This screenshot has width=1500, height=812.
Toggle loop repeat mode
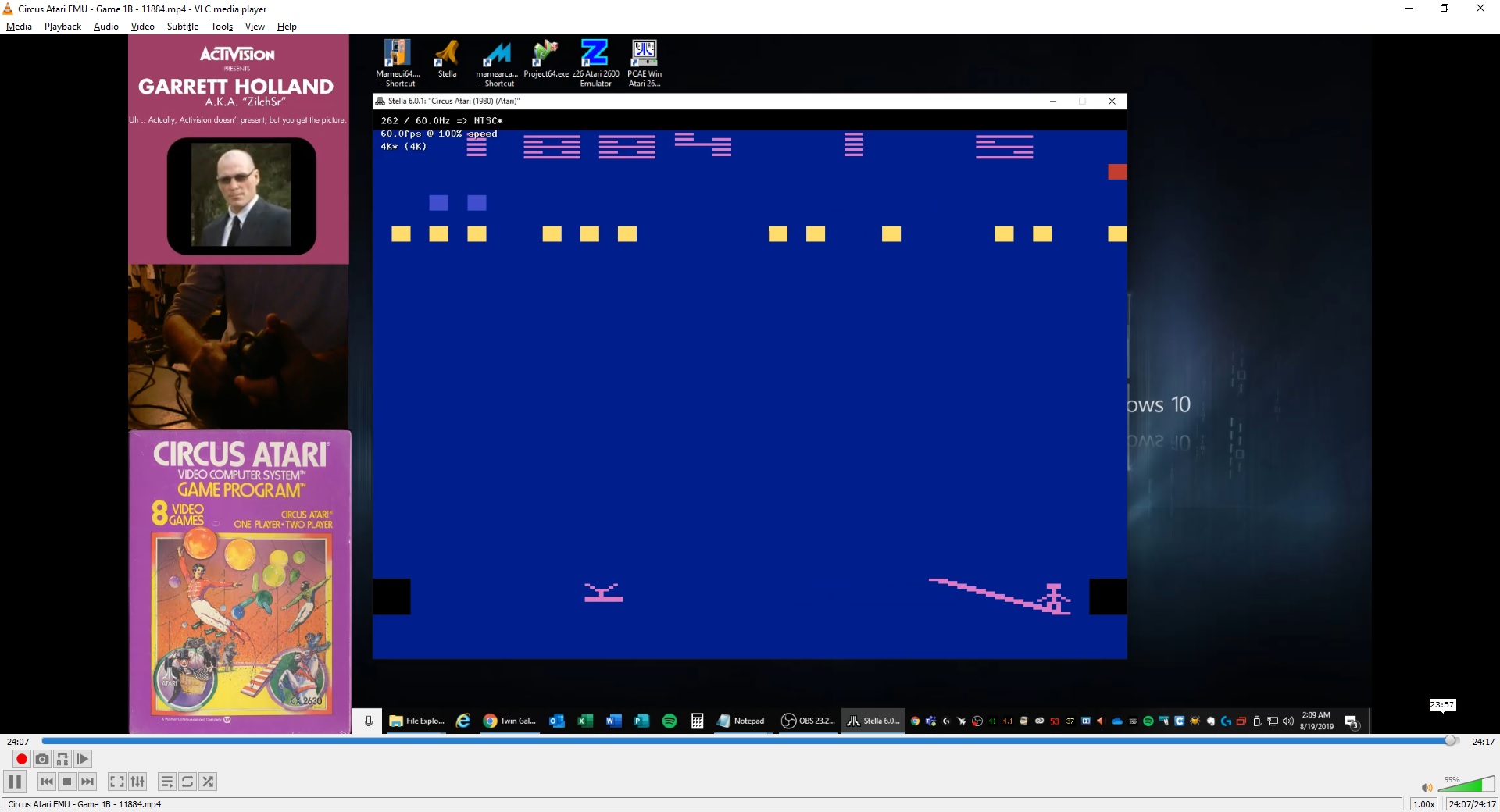pos(187,782)
